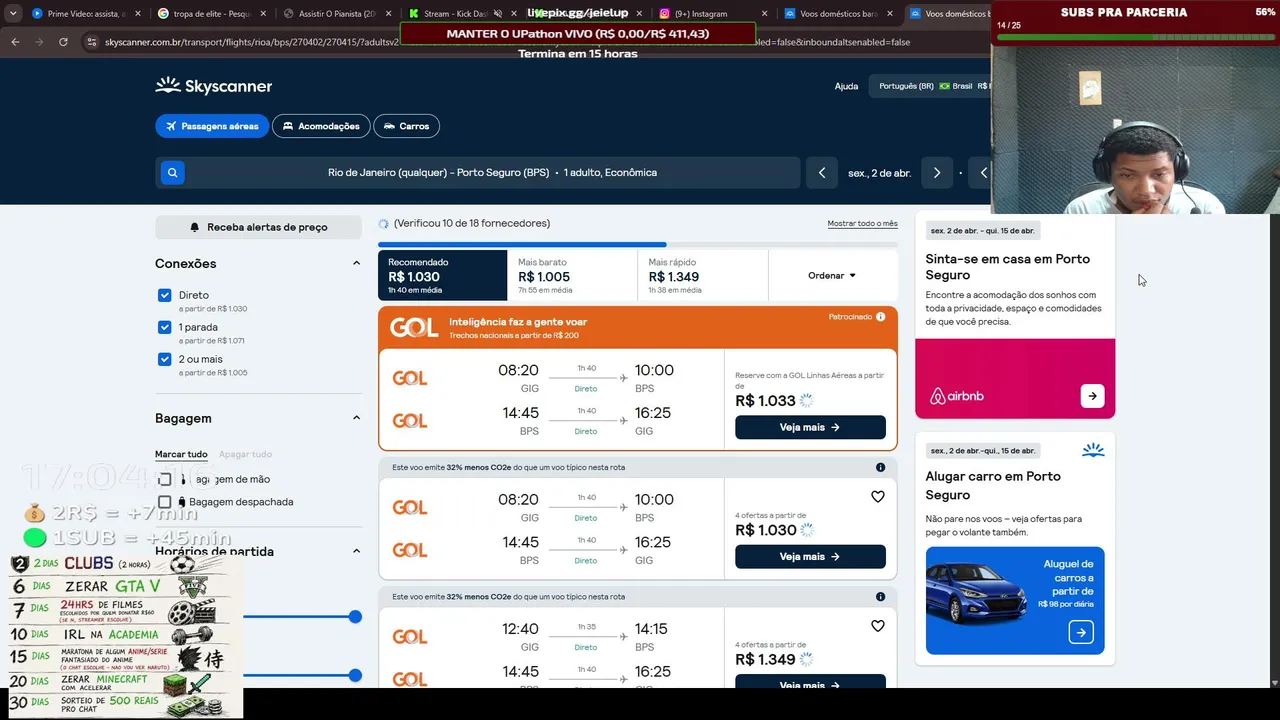Screen dimensions: 1280x720
Task: Close the Instagram browser tab
Action: tap(765, 14)
